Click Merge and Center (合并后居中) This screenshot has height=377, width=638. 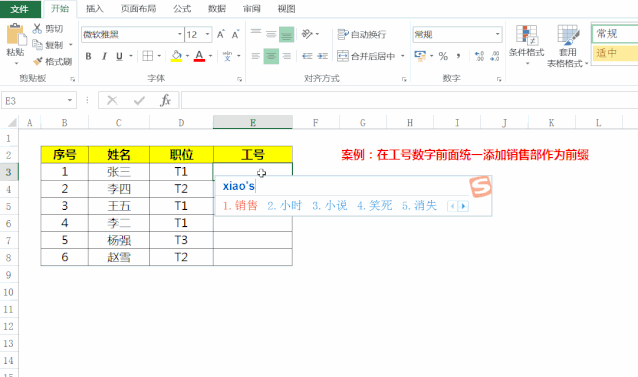(x=366, y=56)
